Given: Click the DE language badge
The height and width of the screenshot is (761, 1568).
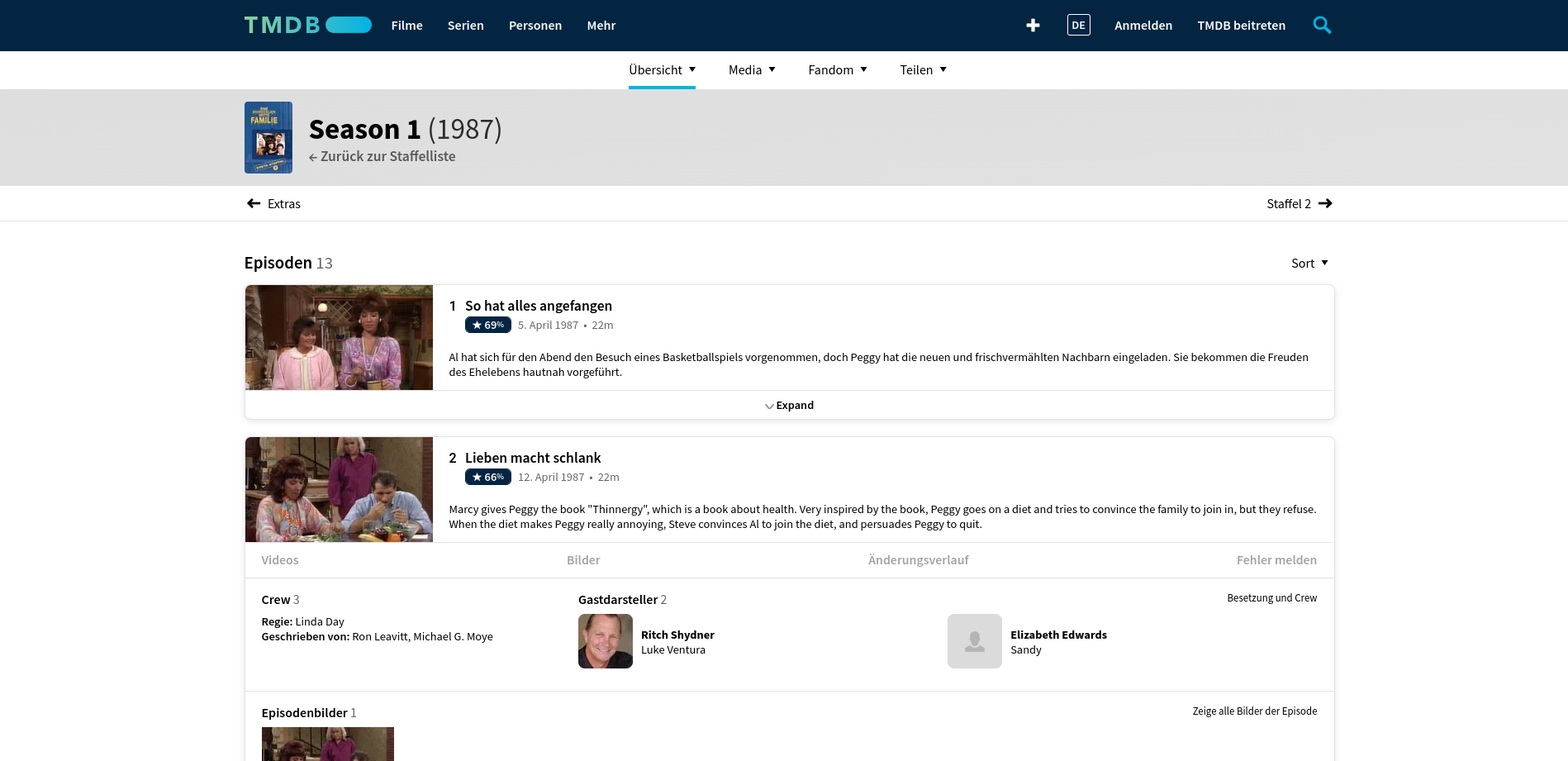Looking at the screenshot, I should click(x=1078, y=26).
